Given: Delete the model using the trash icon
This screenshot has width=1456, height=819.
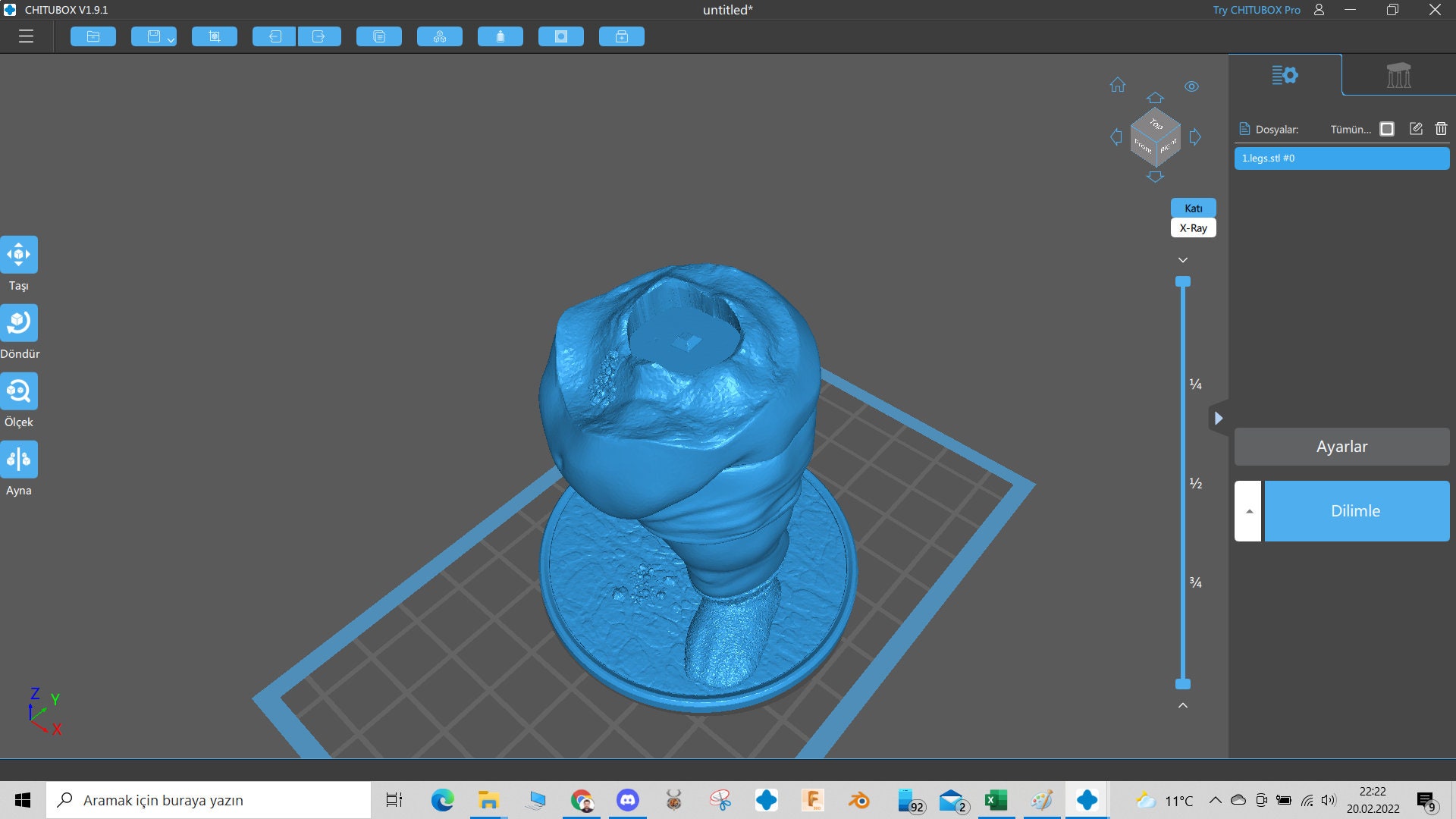Looking at the screenshot, I should point(1441,129).
